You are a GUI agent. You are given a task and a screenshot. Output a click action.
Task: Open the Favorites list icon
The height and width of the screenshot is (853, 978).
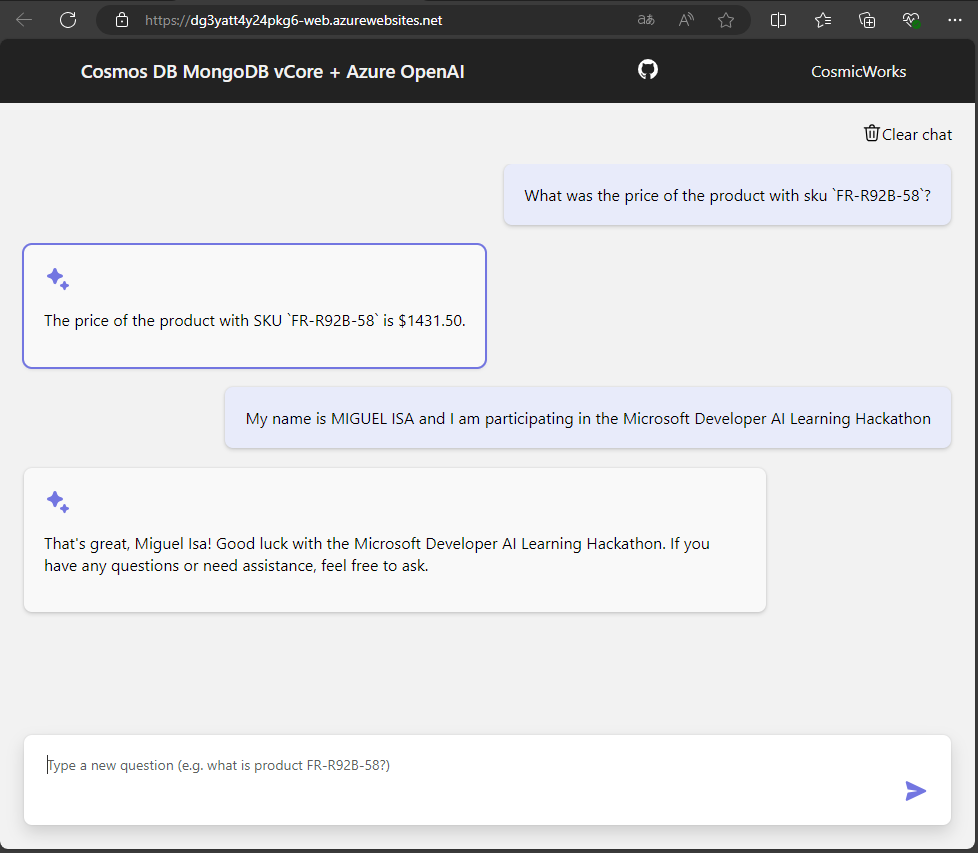pyautogui.click(x=823, y=21)
